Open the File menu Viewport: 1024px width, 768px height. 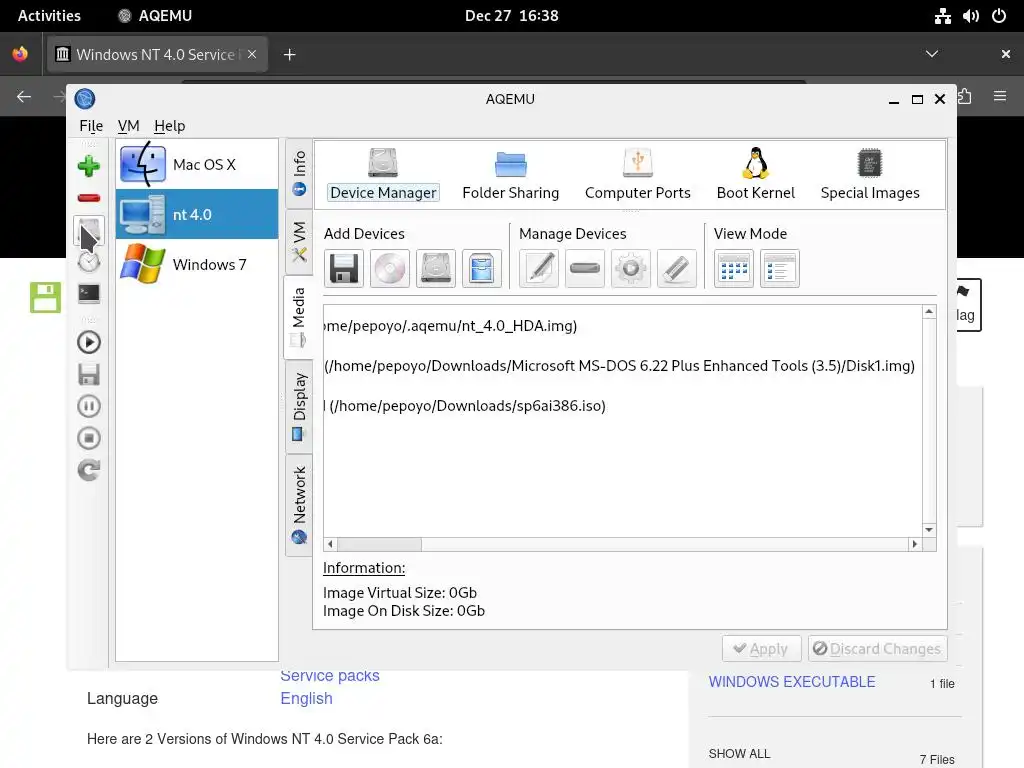pyautogui.click(x=91, y=125)
